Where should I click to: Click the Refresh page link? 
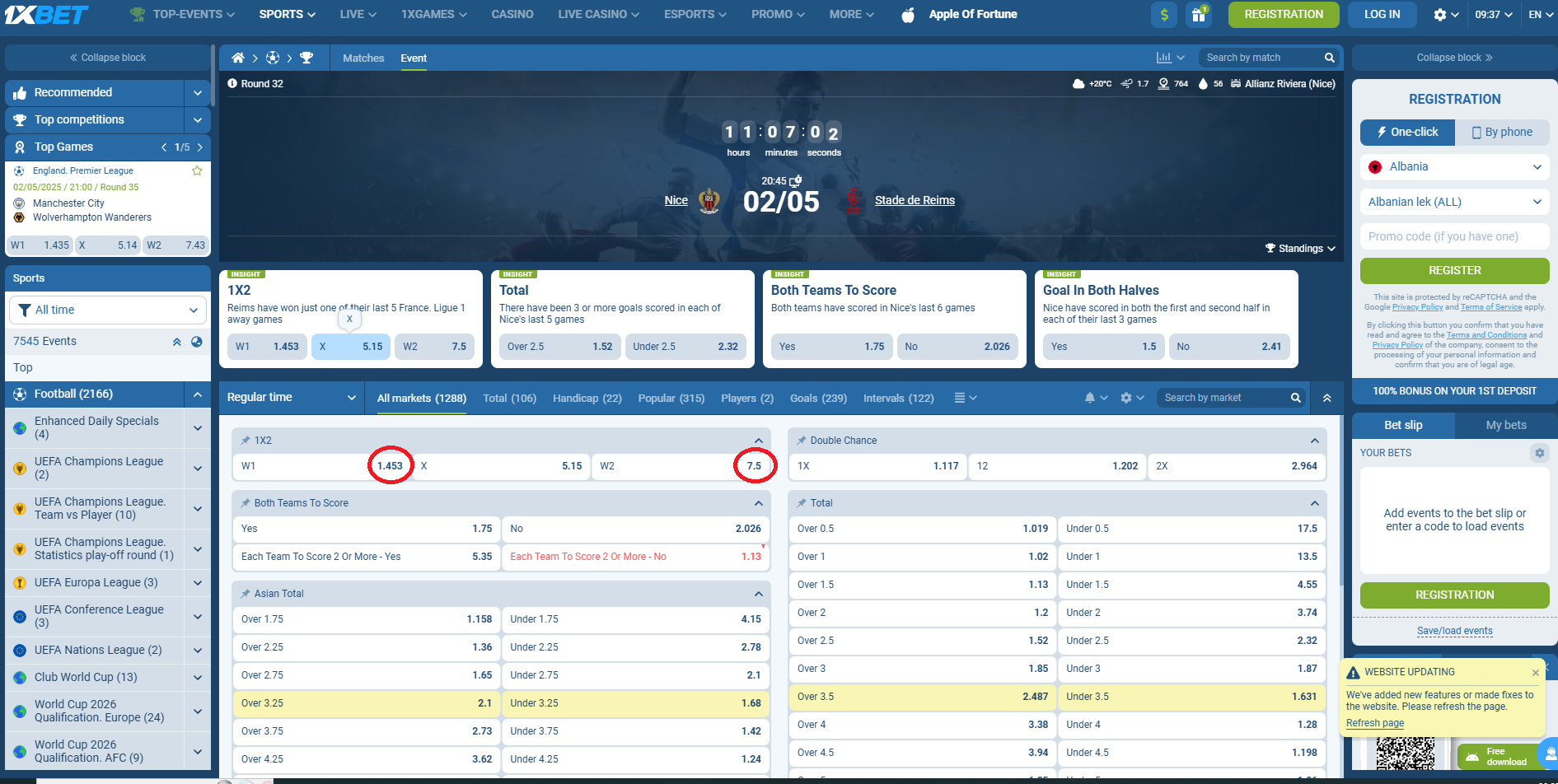tap(1375, 723)
